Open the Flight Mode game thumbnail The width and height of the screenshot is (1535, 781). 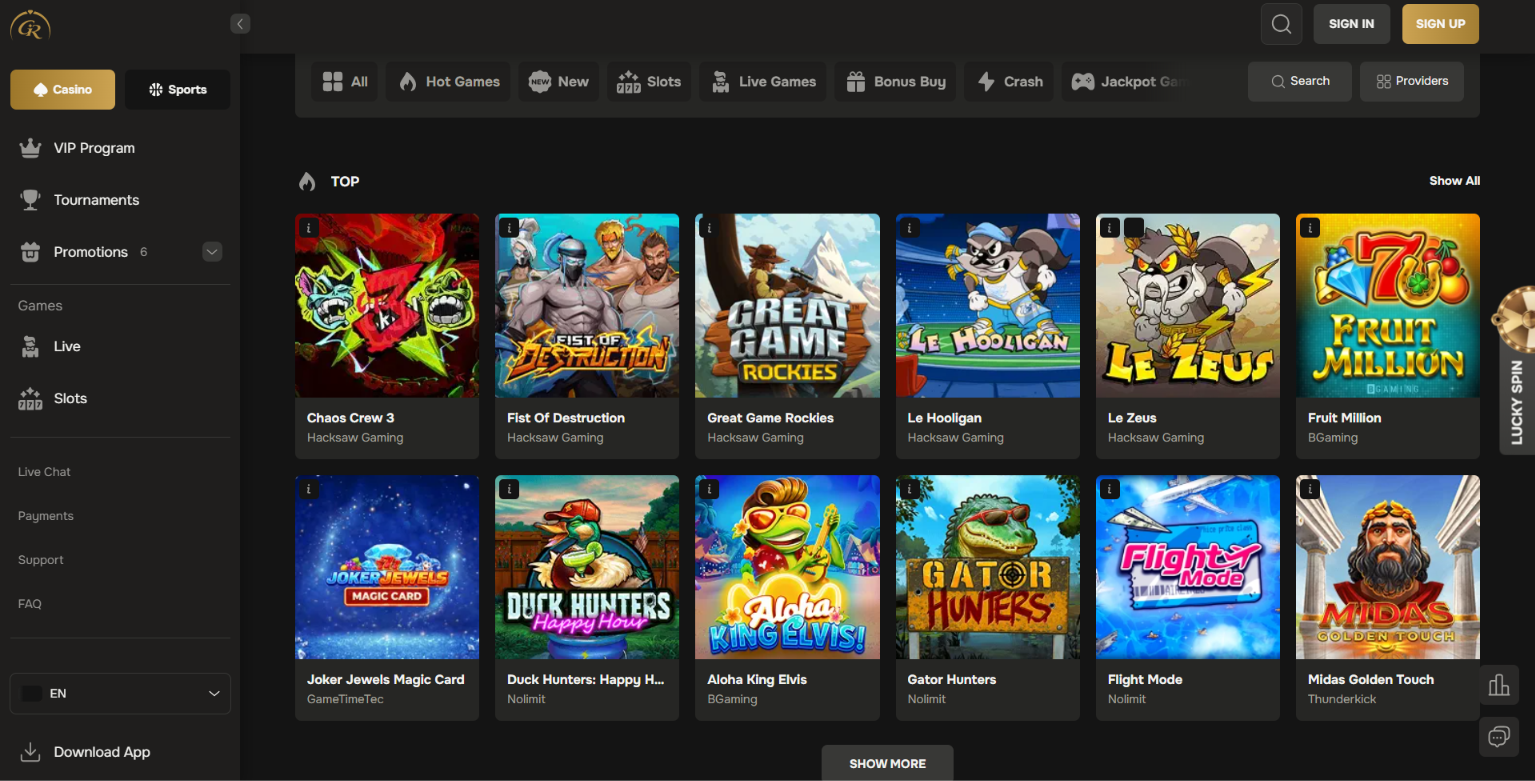tap(1188, 567)
